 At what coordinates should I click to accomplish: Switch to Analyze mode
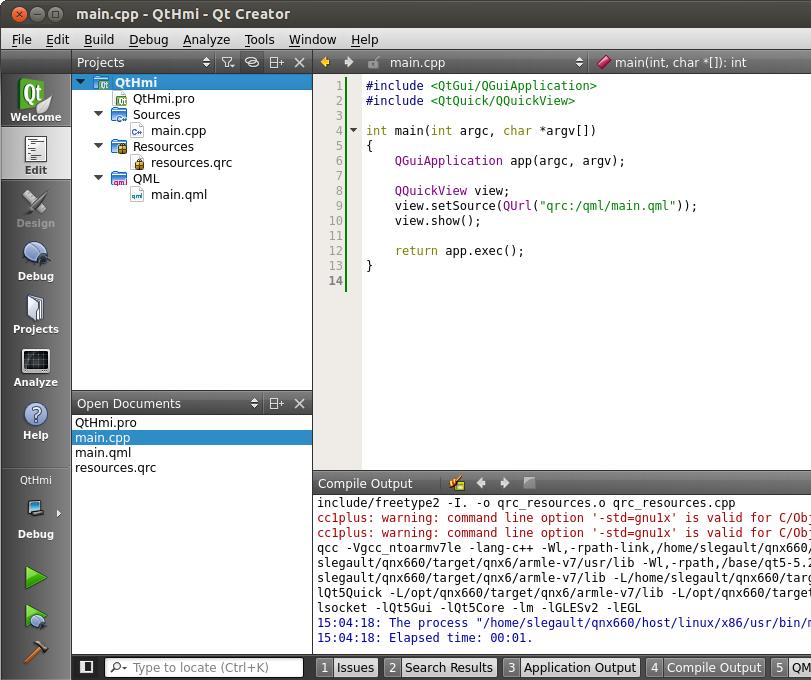36,367
